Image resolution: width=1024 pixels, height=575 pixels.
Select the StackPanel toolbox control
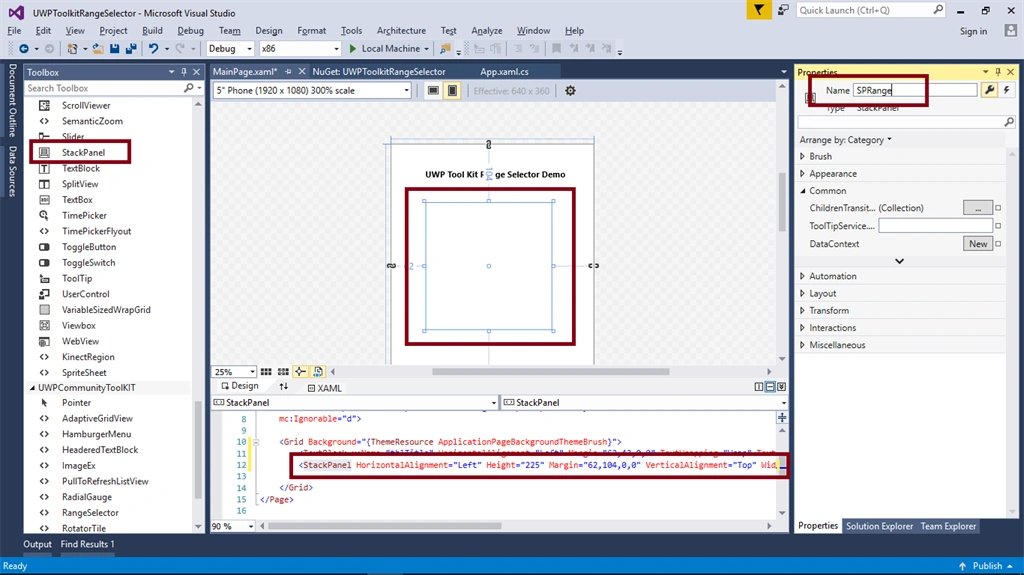(83, 152)
